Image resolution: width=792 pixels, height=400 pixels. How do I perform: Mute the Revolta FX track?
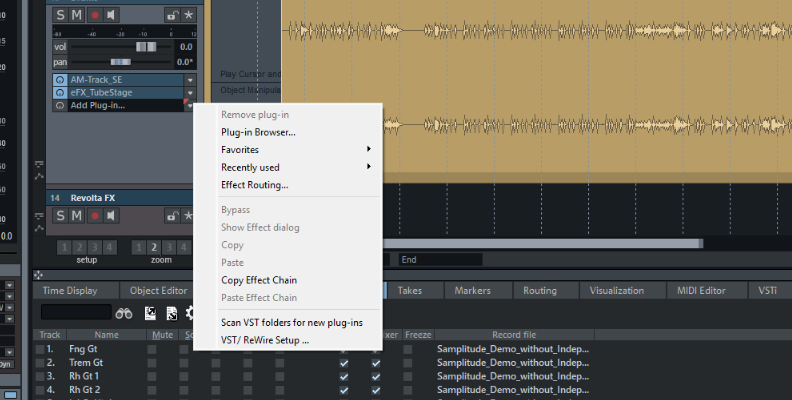[78, 216]
